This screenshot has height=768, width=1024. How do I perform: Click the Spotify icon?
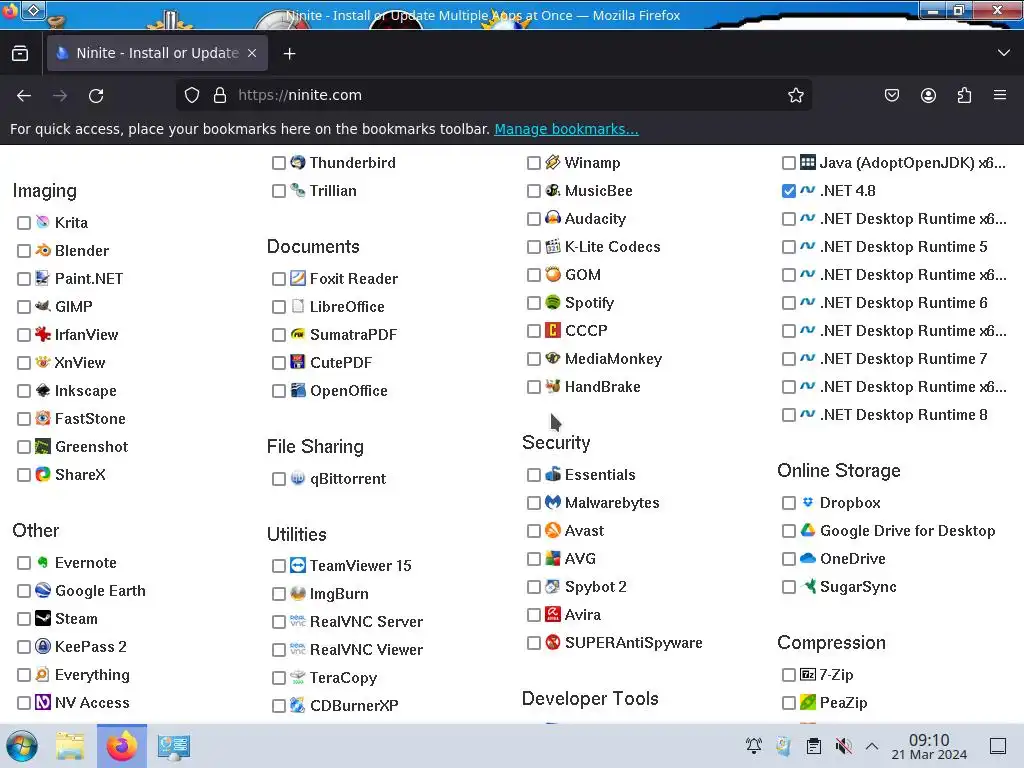click(553, 302)
